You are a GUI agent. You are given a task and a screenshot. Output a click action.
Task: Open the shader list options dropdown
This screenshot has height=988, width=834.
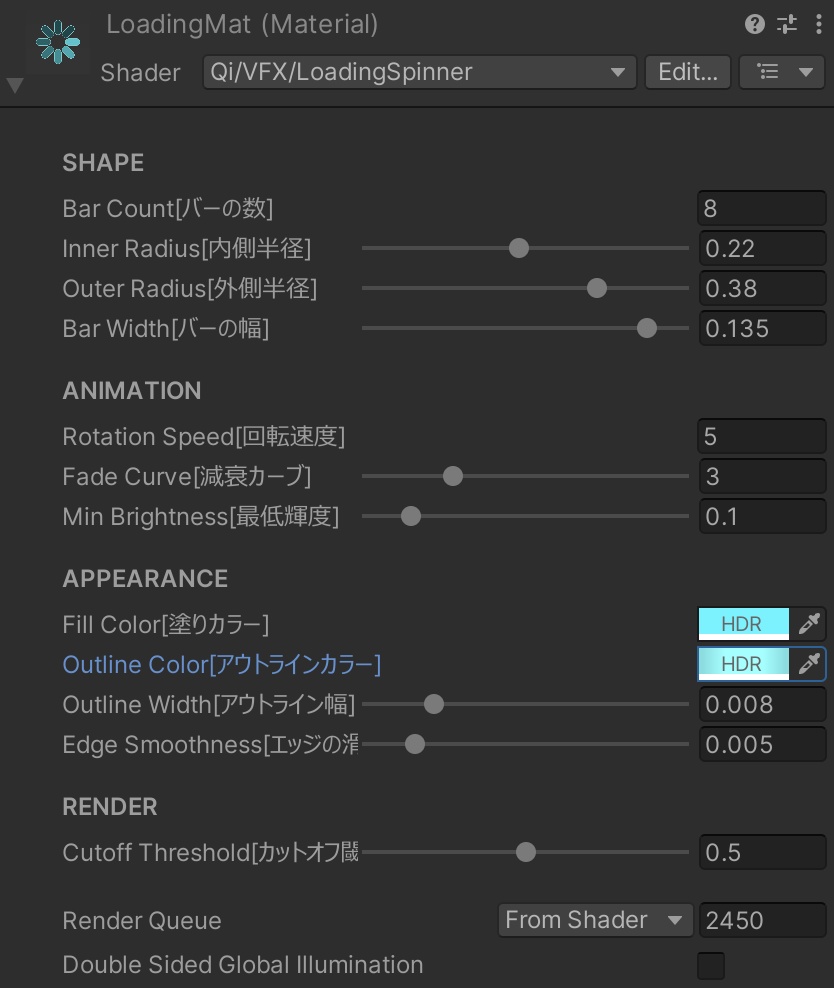[782, 72]
